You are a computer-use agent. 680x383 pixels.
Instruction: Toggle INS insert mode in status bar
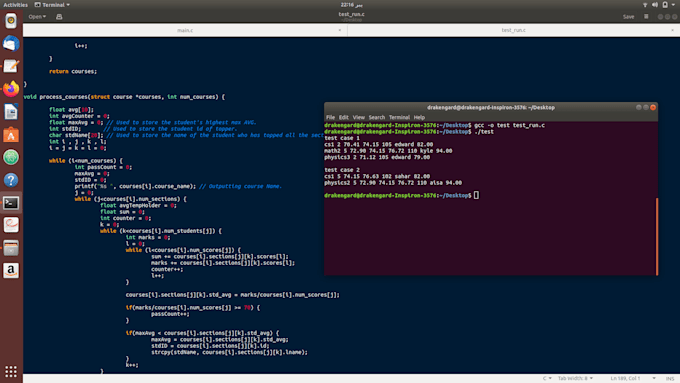pyautogui.click(x=670, y=378)
